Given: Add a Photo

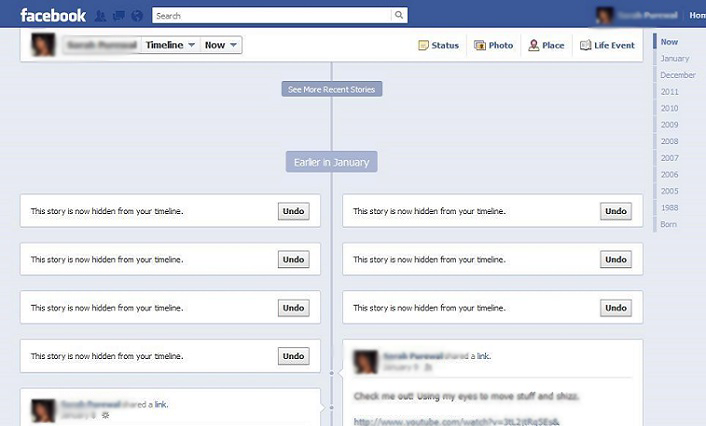Looking at the screenshot, I should point(493,45).
